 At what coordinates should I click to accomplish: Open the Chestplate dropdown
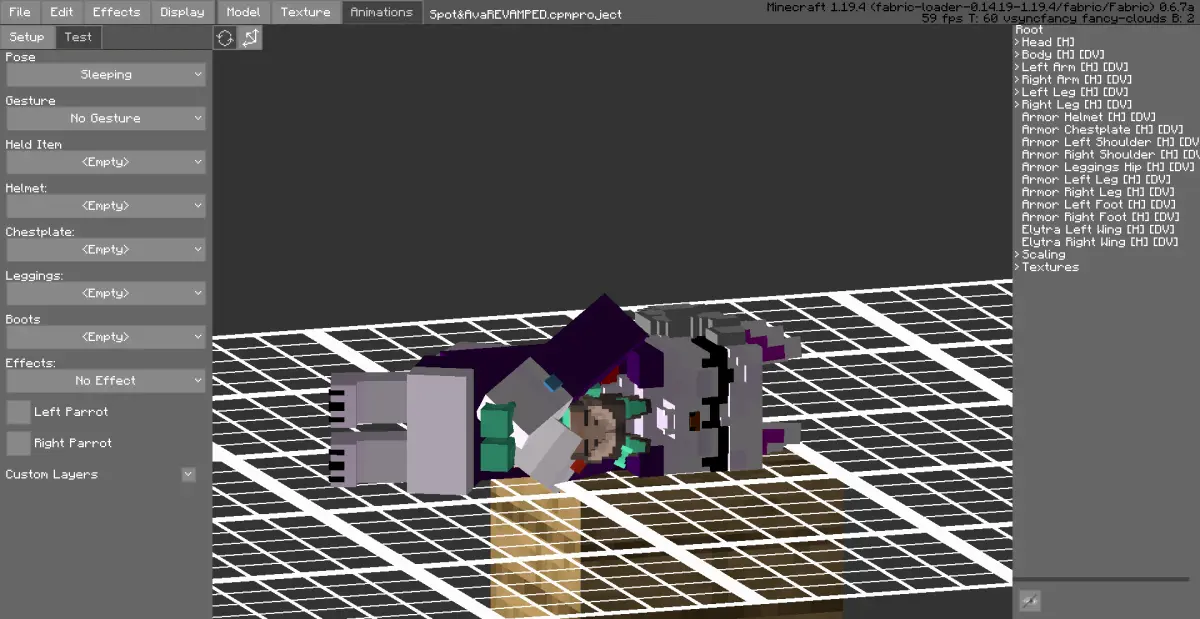[105, 249]
